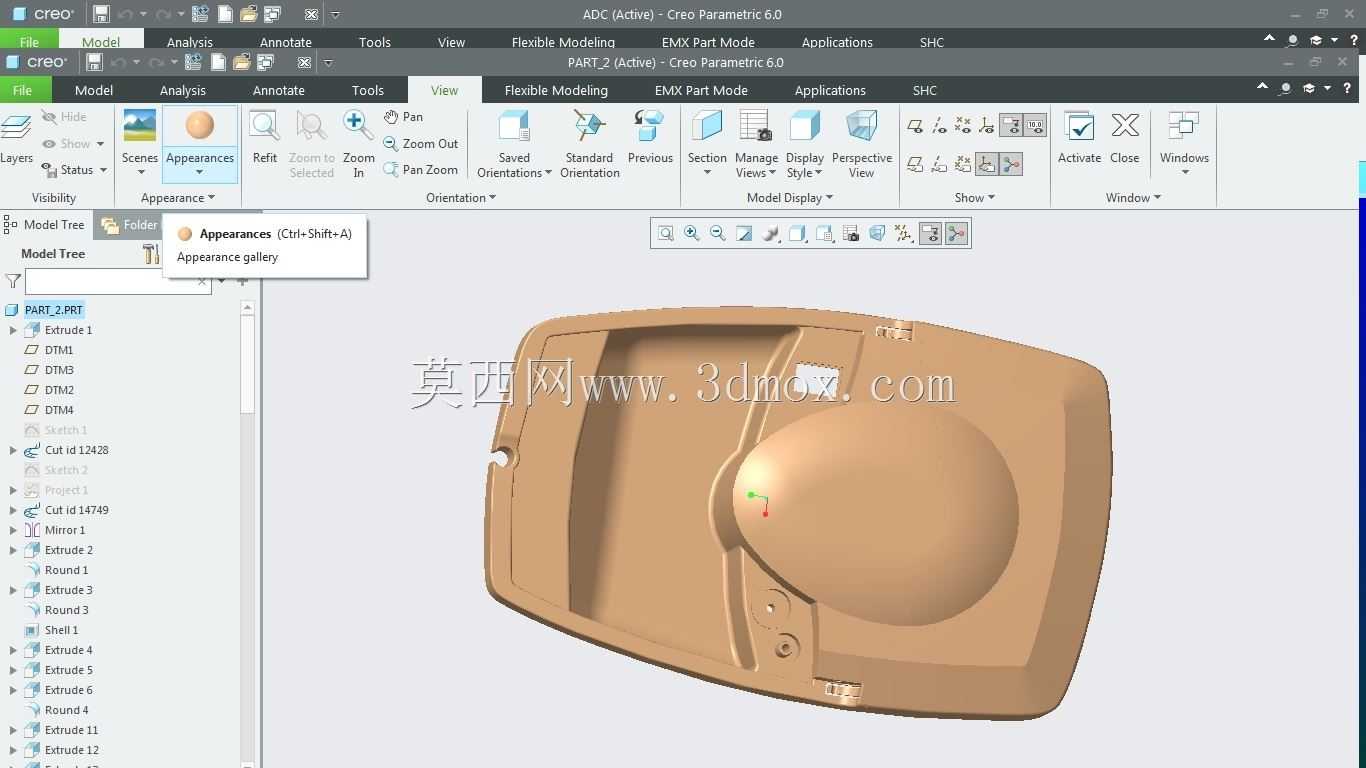Select the Zoom Out tool
The width and height of the screenshot is (1366, 768).
click(x=391, y=144)
